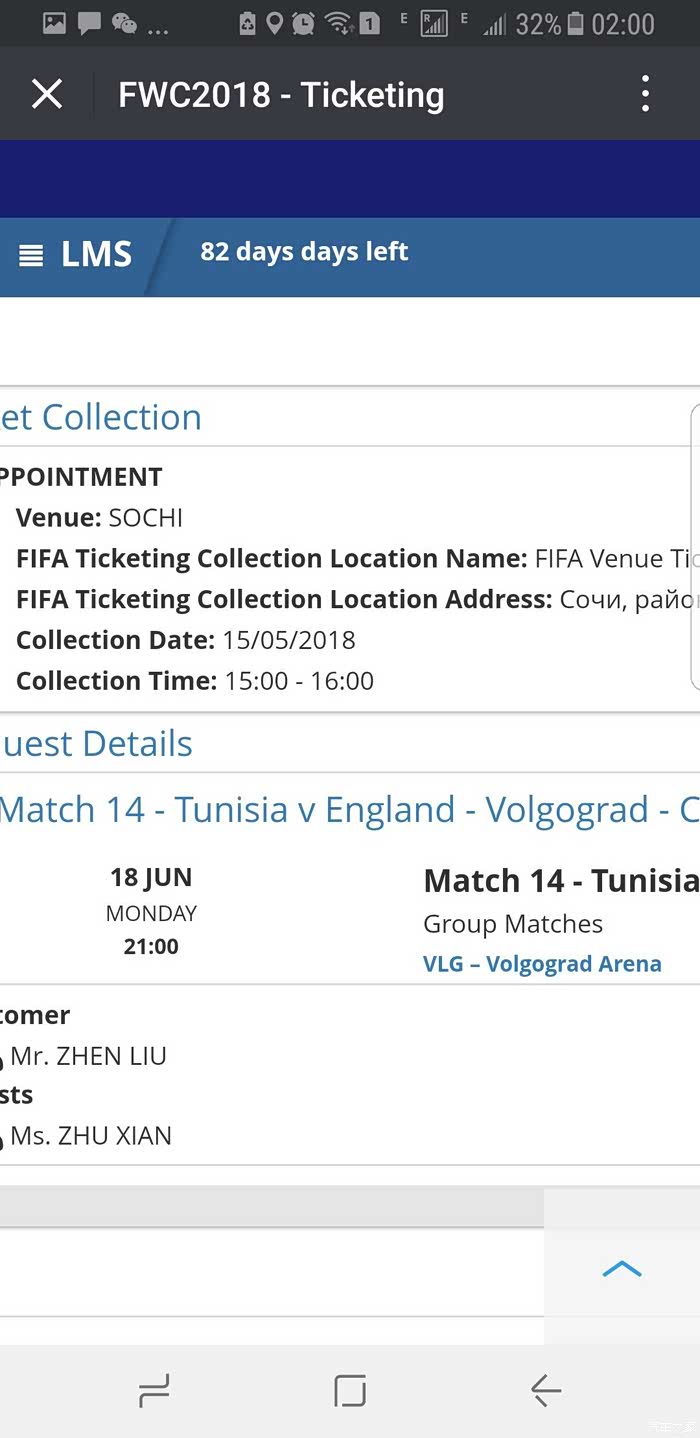Open the three-dot overflow menu

tap(645, 94)
